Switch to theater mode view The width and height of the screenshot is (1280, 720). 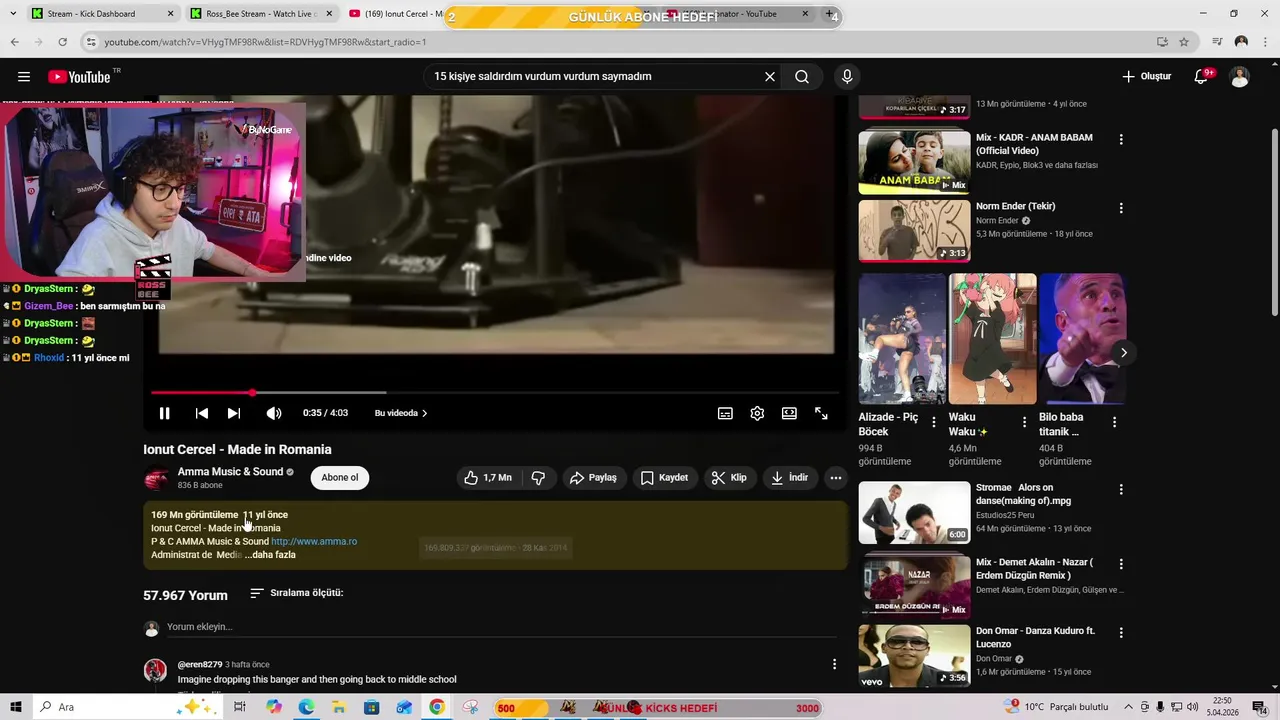pyautogui.click(x=789, y=413)
